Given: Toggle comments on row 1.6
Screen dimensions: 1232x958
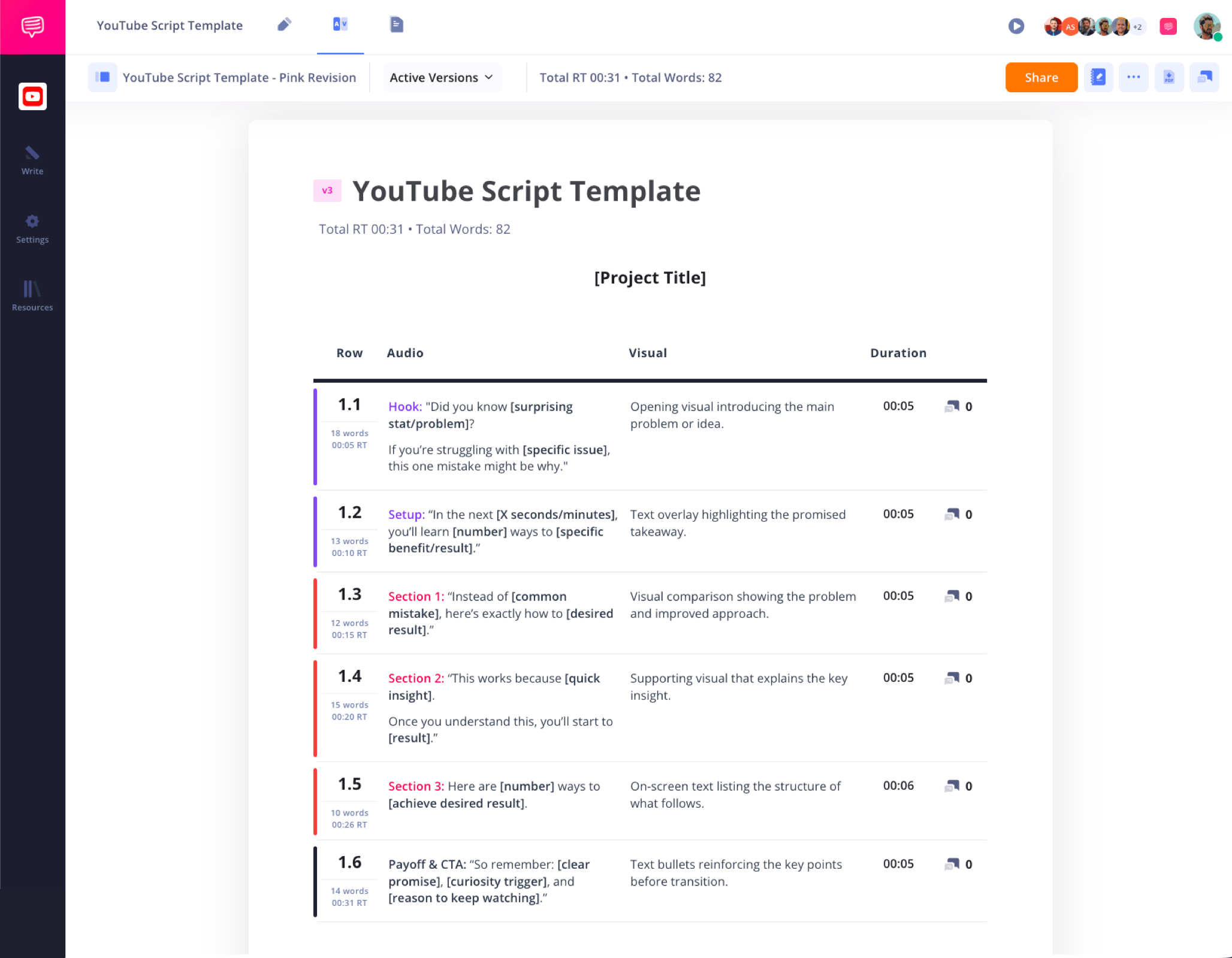Looking at the screenshot, I should point(951,864).
